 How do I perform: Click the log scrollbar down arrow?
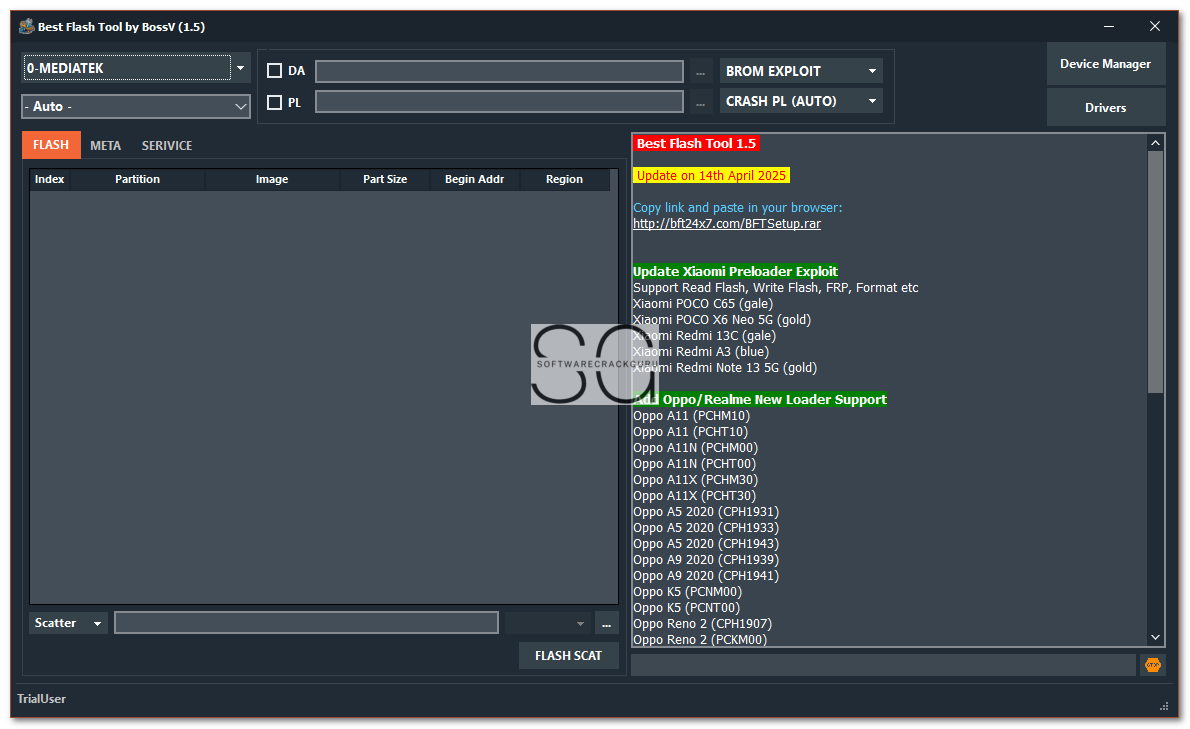1155,638
